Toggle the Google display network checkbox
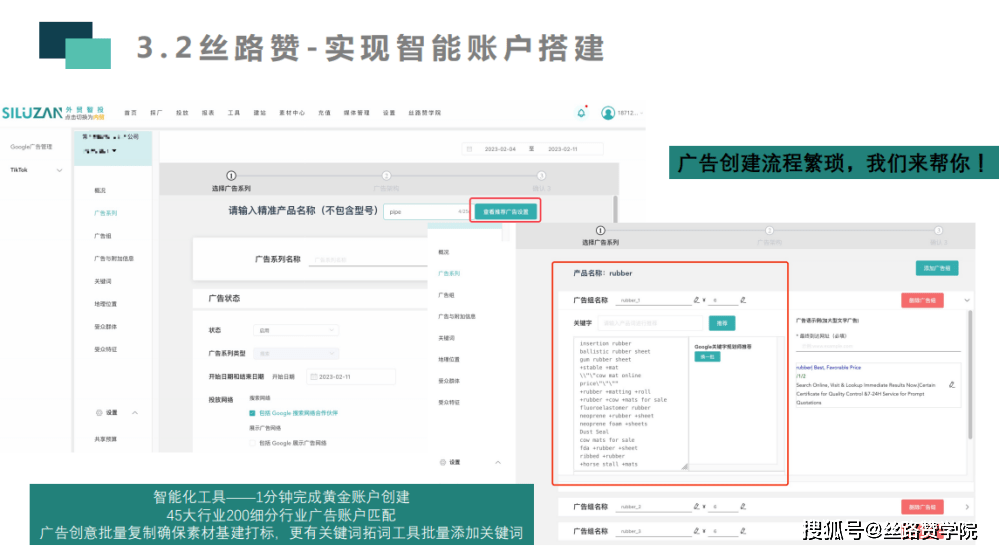999x552 pixels. coord(253,442)
